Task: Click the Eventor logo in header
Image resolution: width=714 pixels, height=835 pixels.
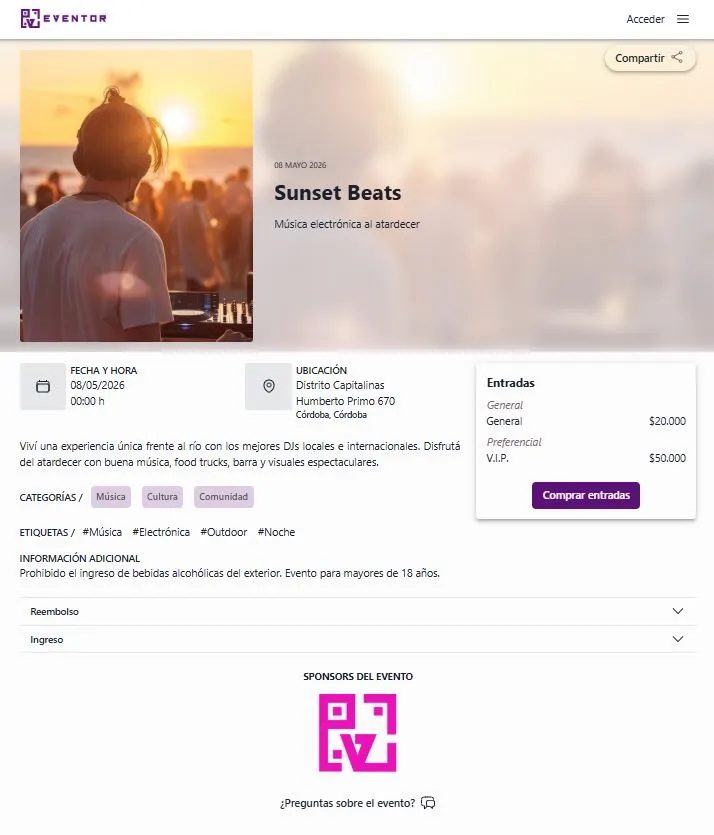Action: coord(63,19)
